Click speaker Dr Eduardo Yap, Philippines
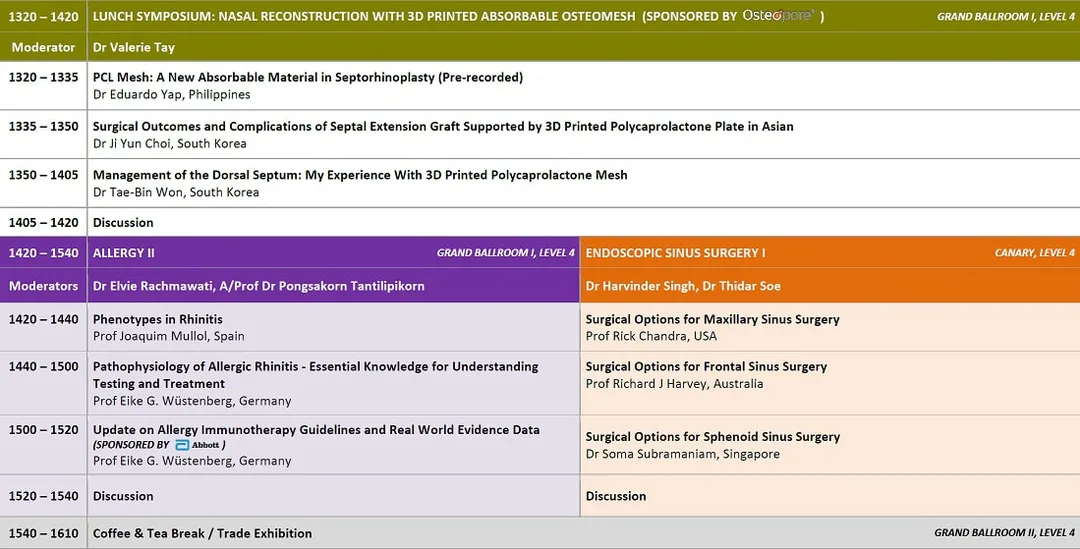The image size is (1080, 549). tap(172, 94)
